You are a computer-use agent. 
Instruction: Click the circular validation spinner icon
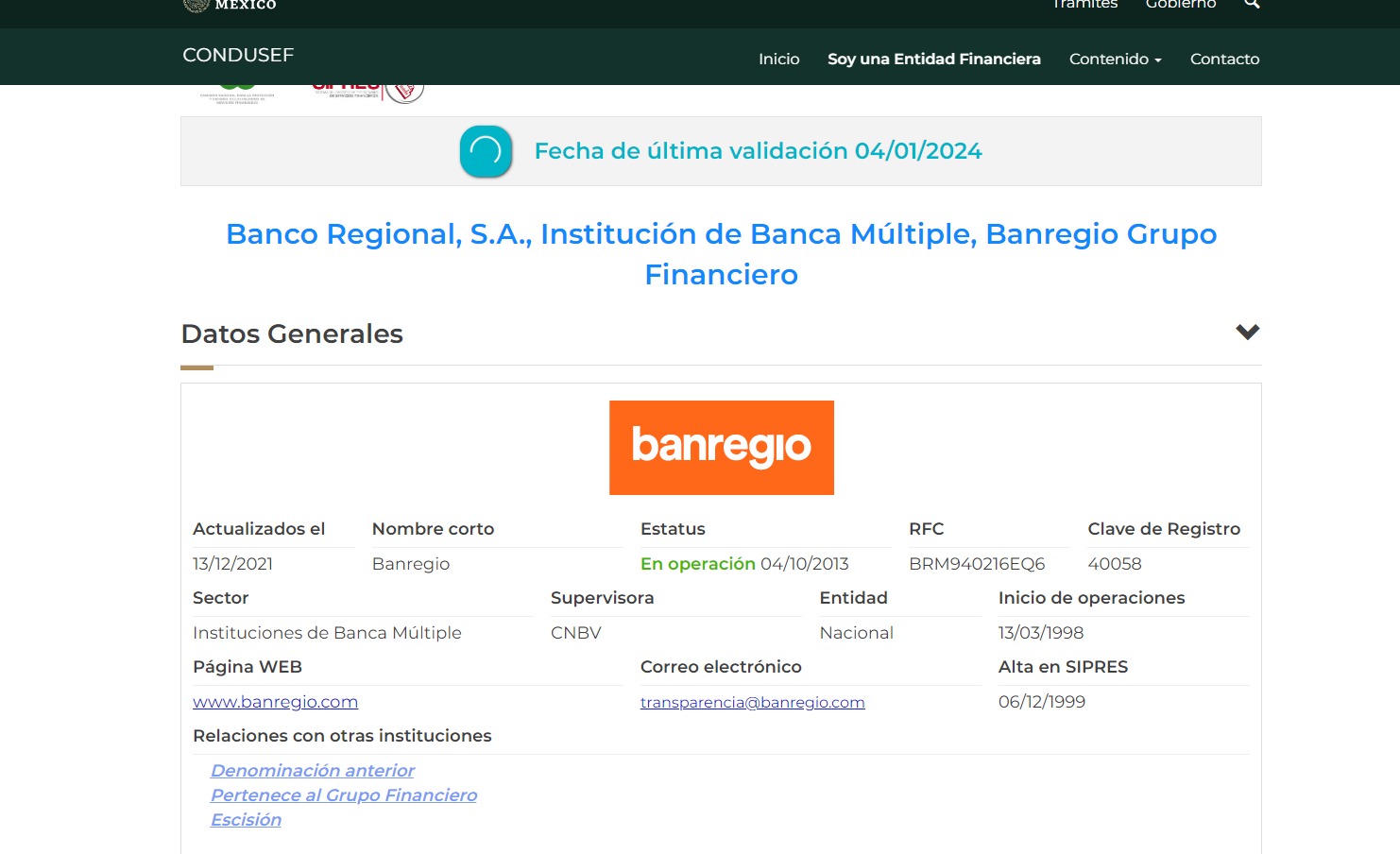[485, 151]
